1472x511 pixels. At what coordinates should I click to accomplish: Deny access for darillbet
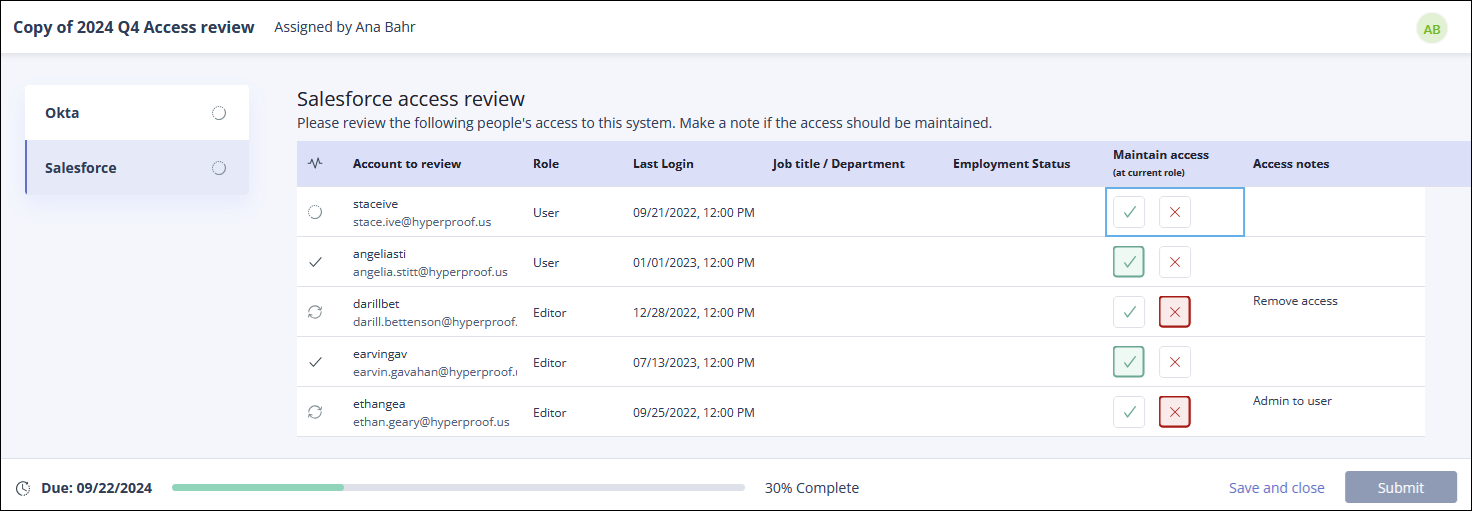1175,312
